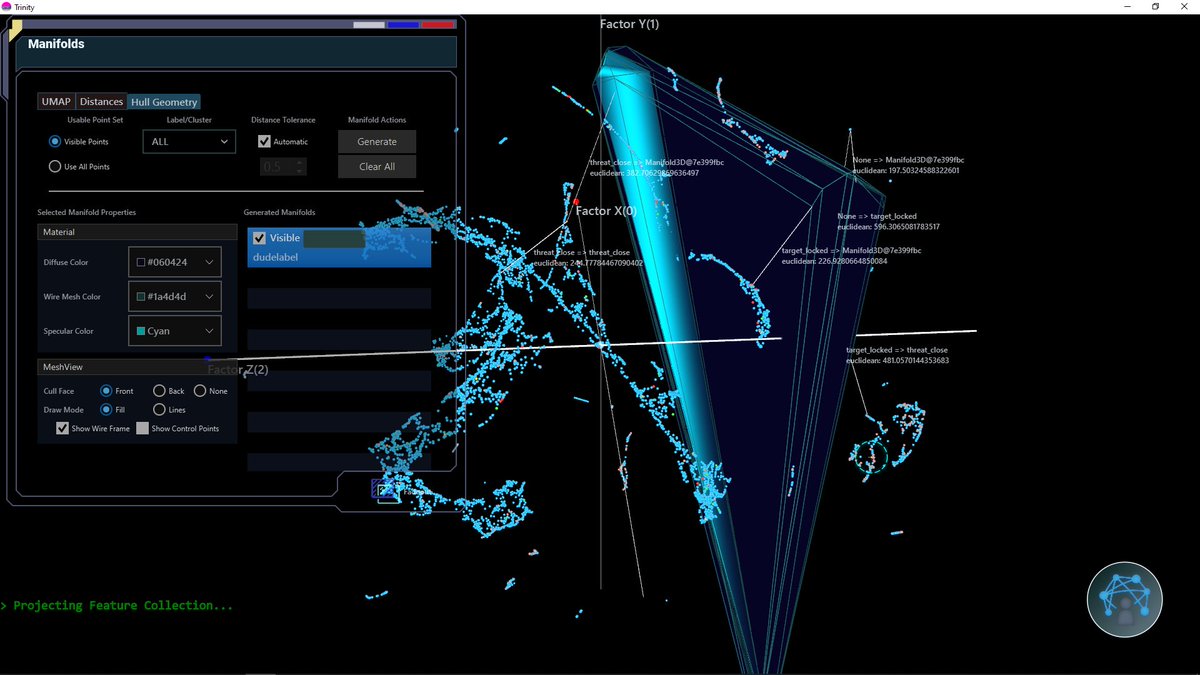This screenshot has width=1200, height=675.
Task: Click "threat_close => threat_close" distance label
Action: [581, 253]
